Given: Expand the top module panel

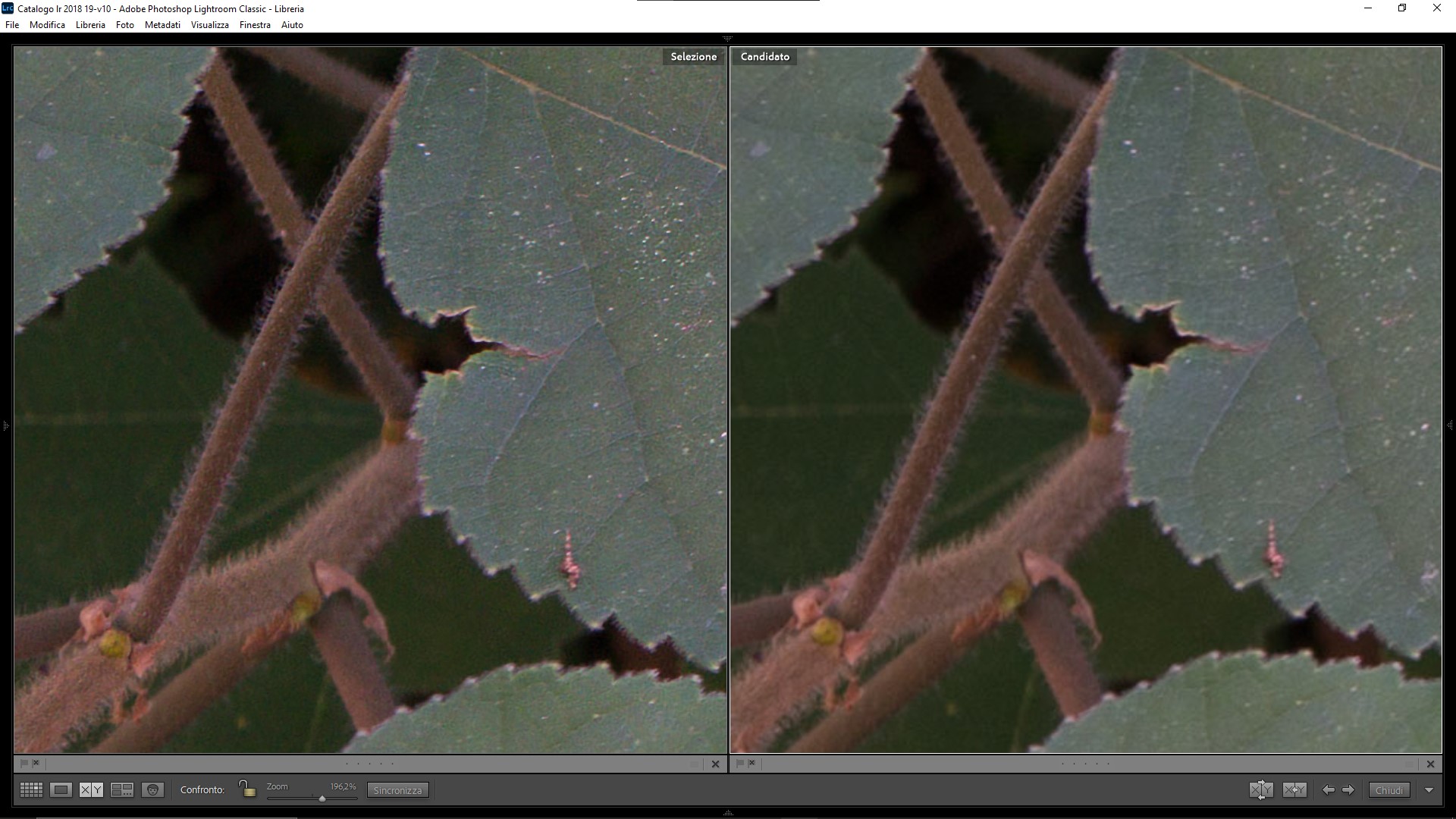Looking at the screenshot, I should click(727, 38).
